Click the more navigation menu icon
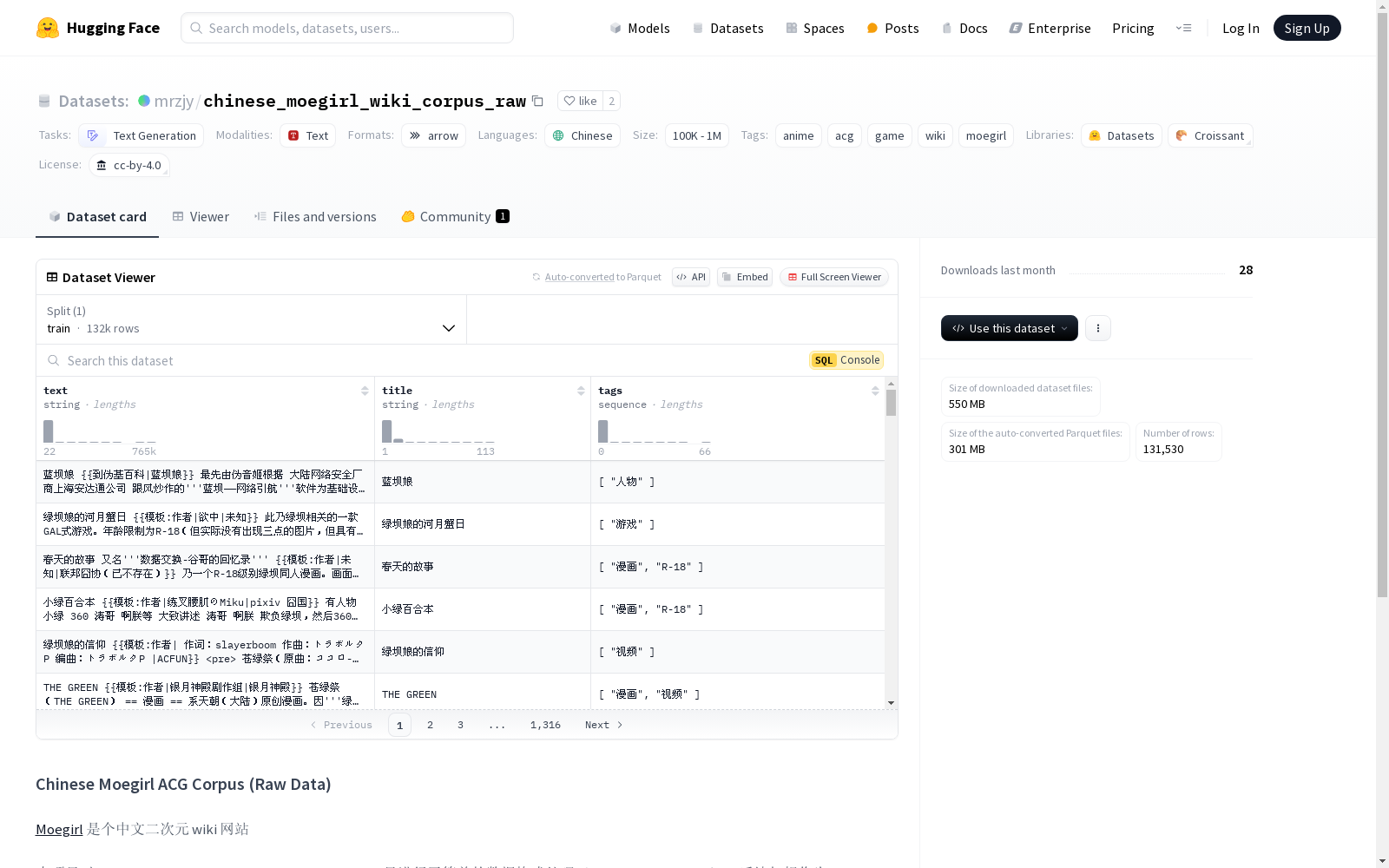The height and width of the screenshot is (868, 1389). tap(1183, 28)
